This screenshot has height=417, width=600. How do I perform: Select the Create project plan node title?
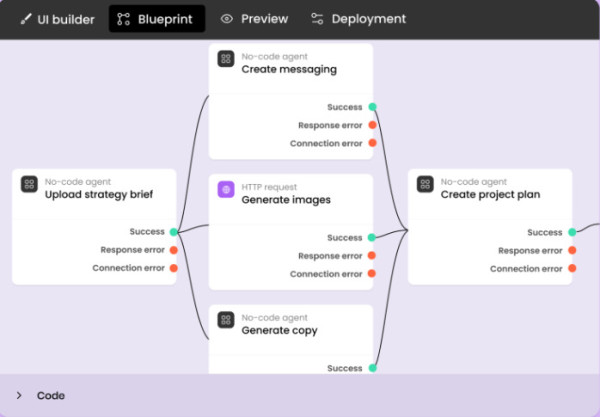[490, 195]
